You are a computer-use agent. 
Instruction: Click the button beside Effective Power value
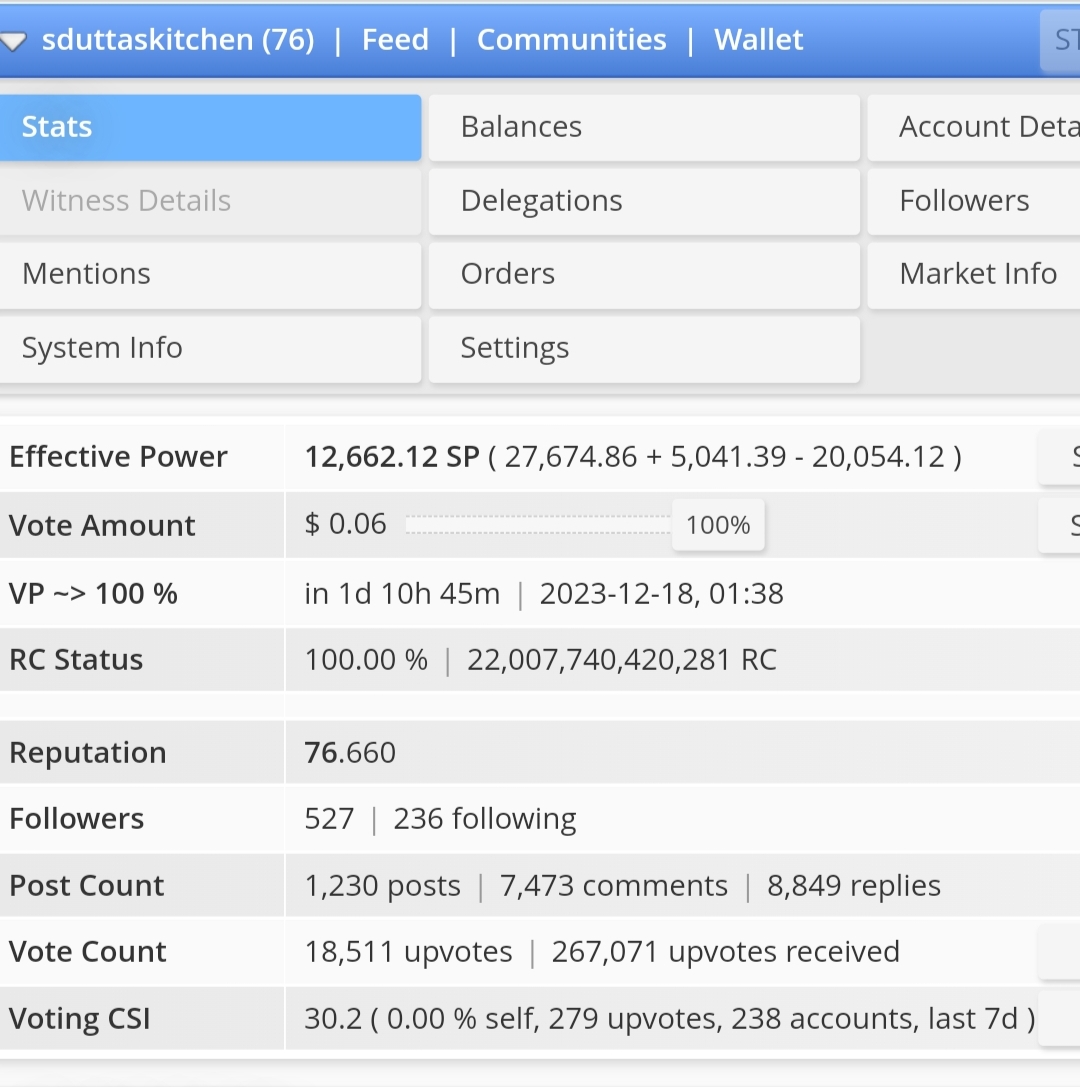pos(1061,457)
